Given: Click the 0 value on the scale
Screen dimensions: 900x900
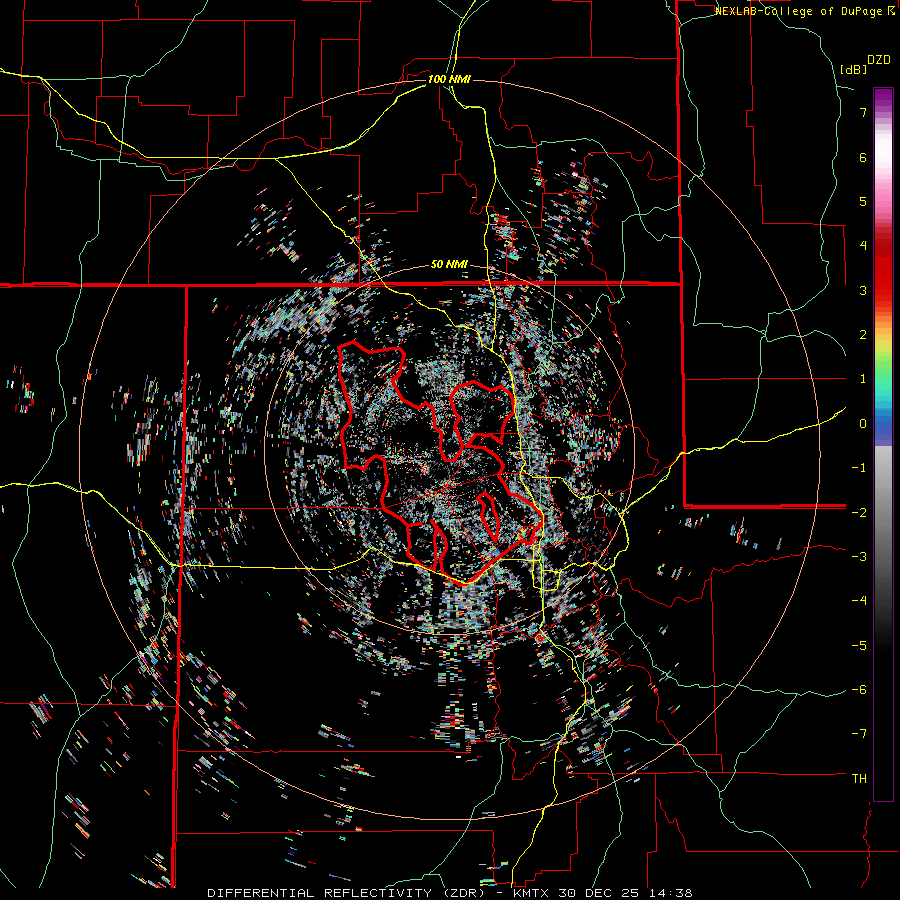Looking at the screenshot, I should (x=863, y=424).
